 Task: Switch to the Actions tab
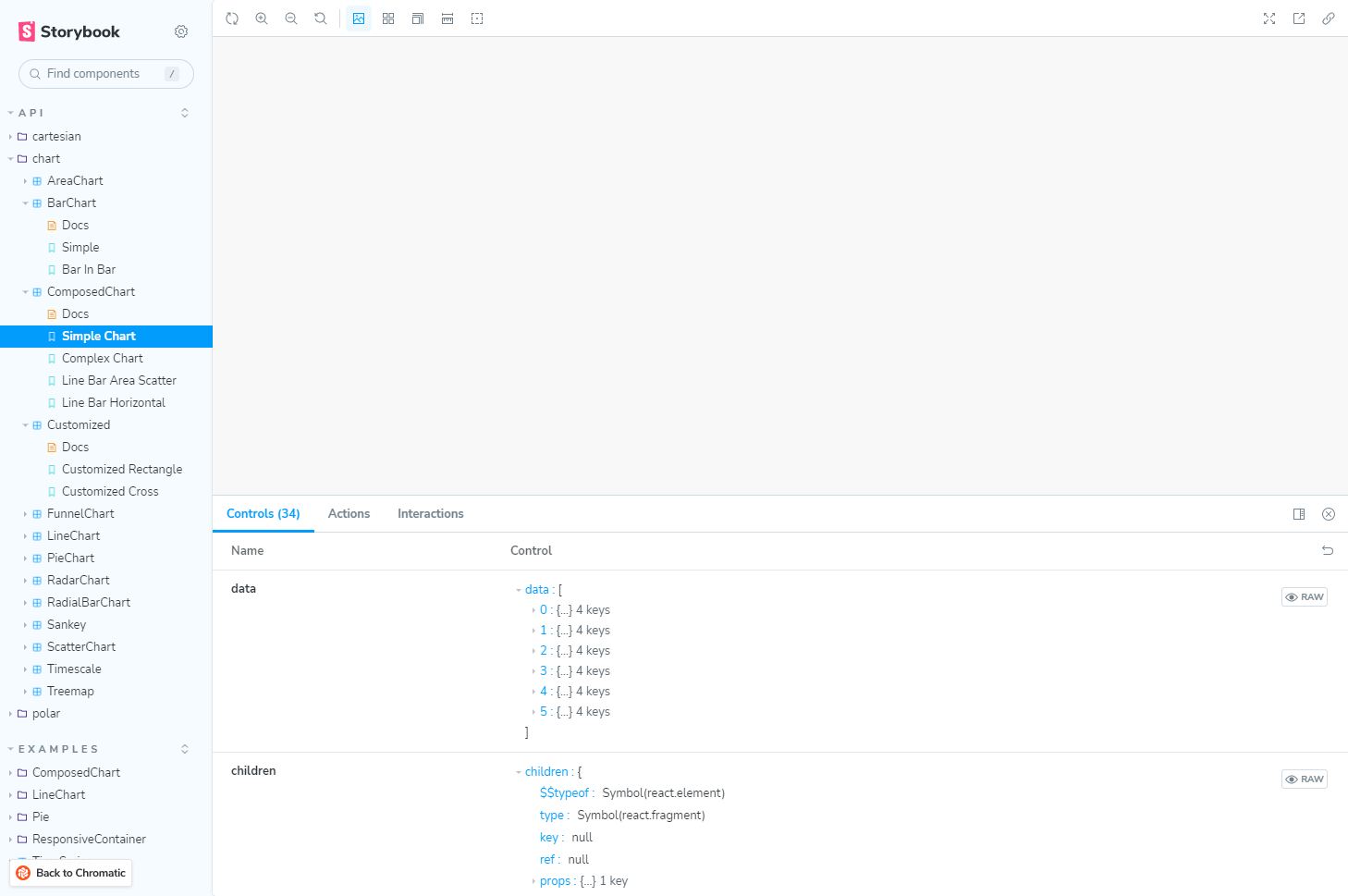[349, 513]
